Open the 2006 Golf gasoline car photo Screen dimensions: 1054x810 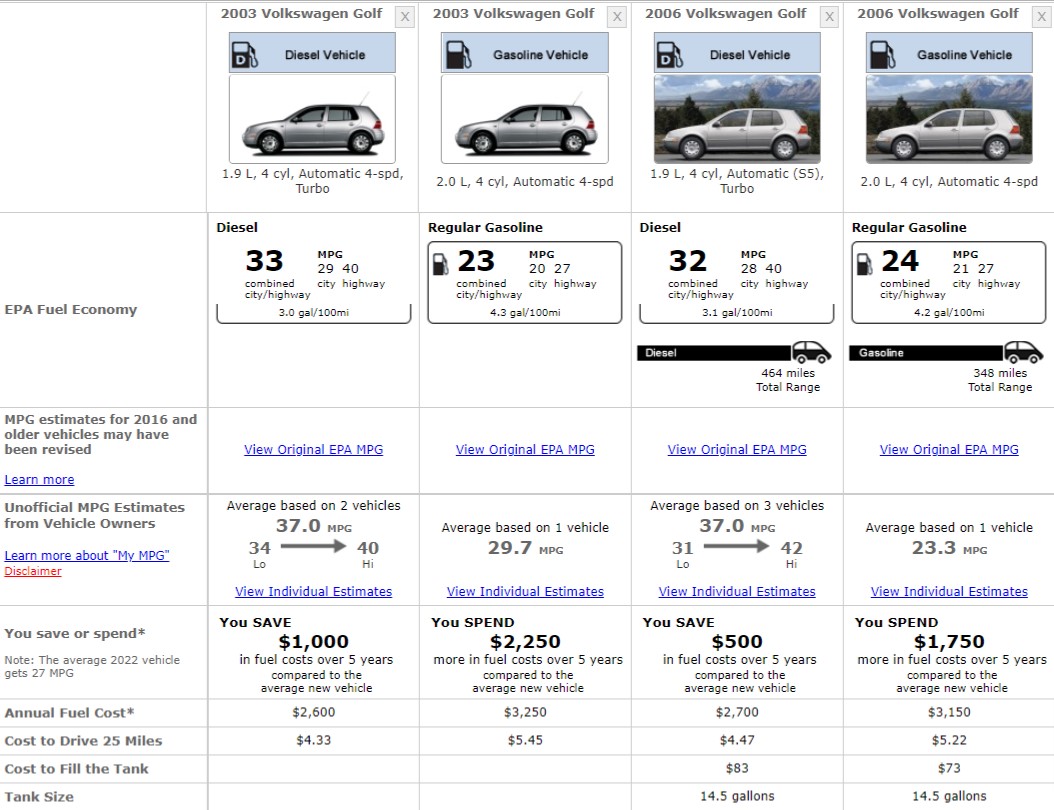pyautogui.click(x=949, y=119)
